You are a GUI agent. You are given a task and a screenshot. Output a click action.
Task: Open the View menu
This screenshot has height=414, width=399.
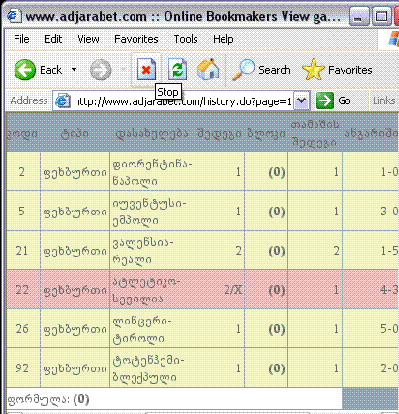[x=88, y=39]
